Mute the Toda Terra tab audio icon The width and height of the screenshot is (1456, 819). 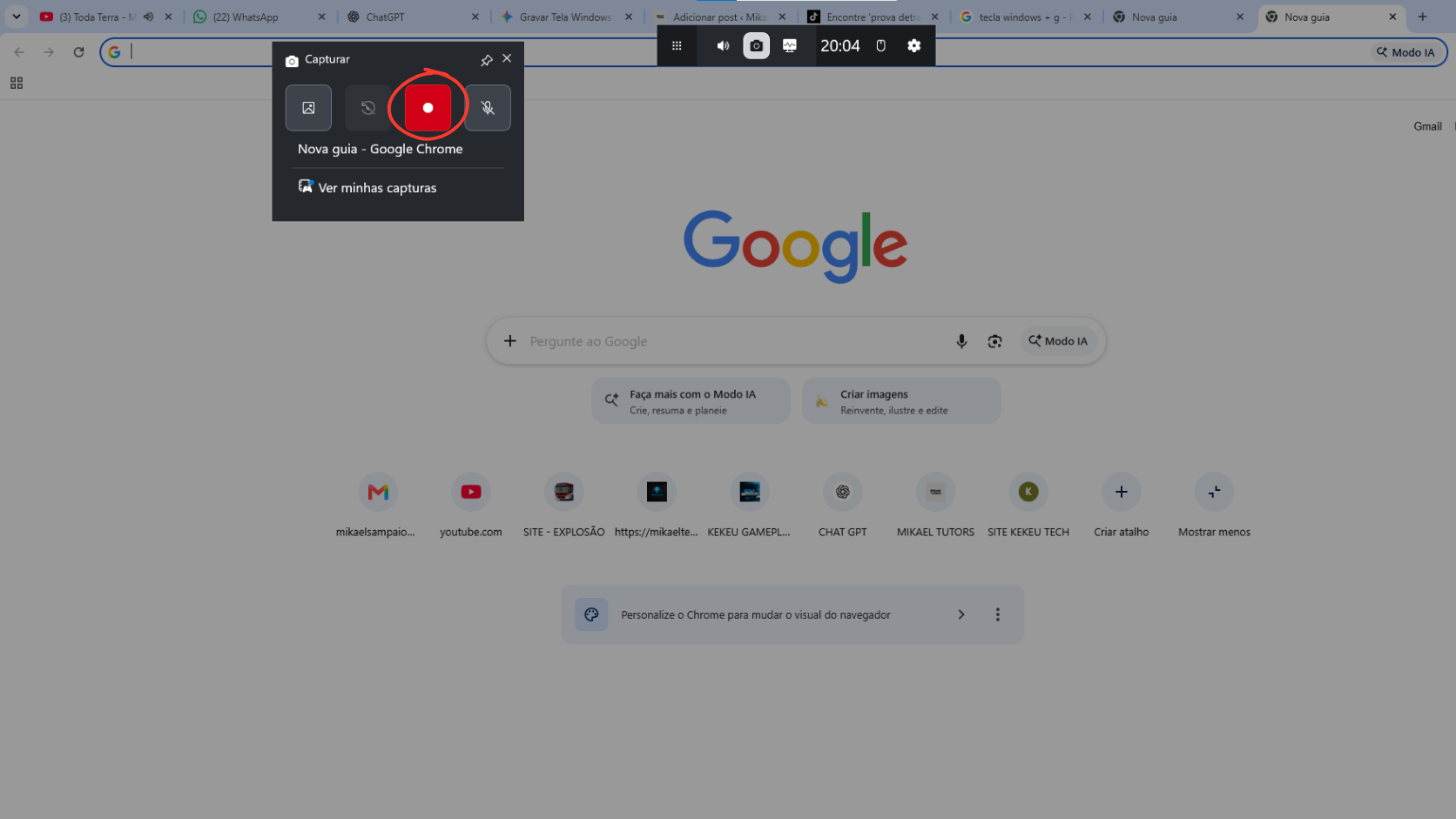pos(149,17)
